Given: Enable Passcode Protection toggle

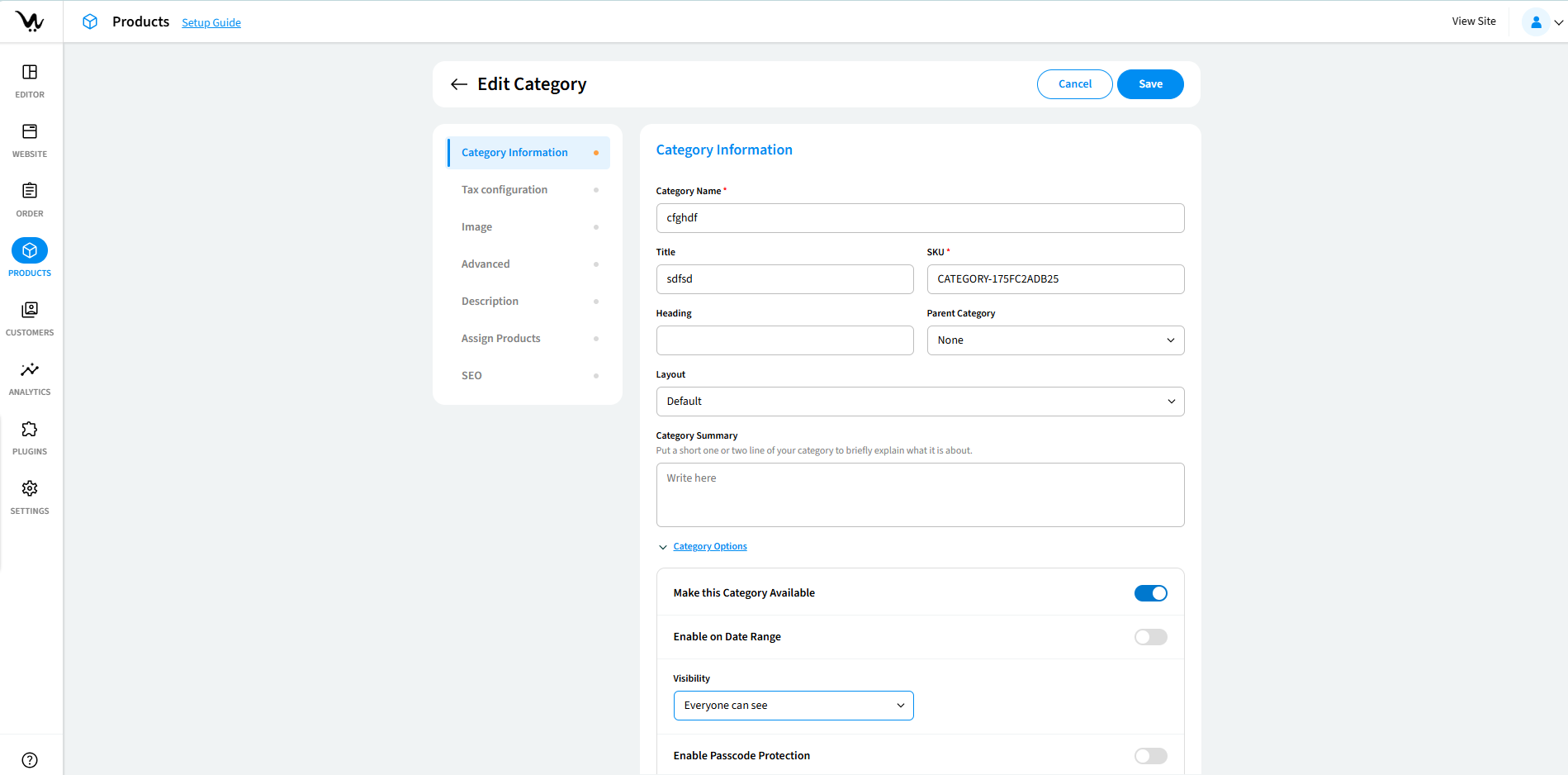Looking at the screenshot, I should (x=1150, y=756).
